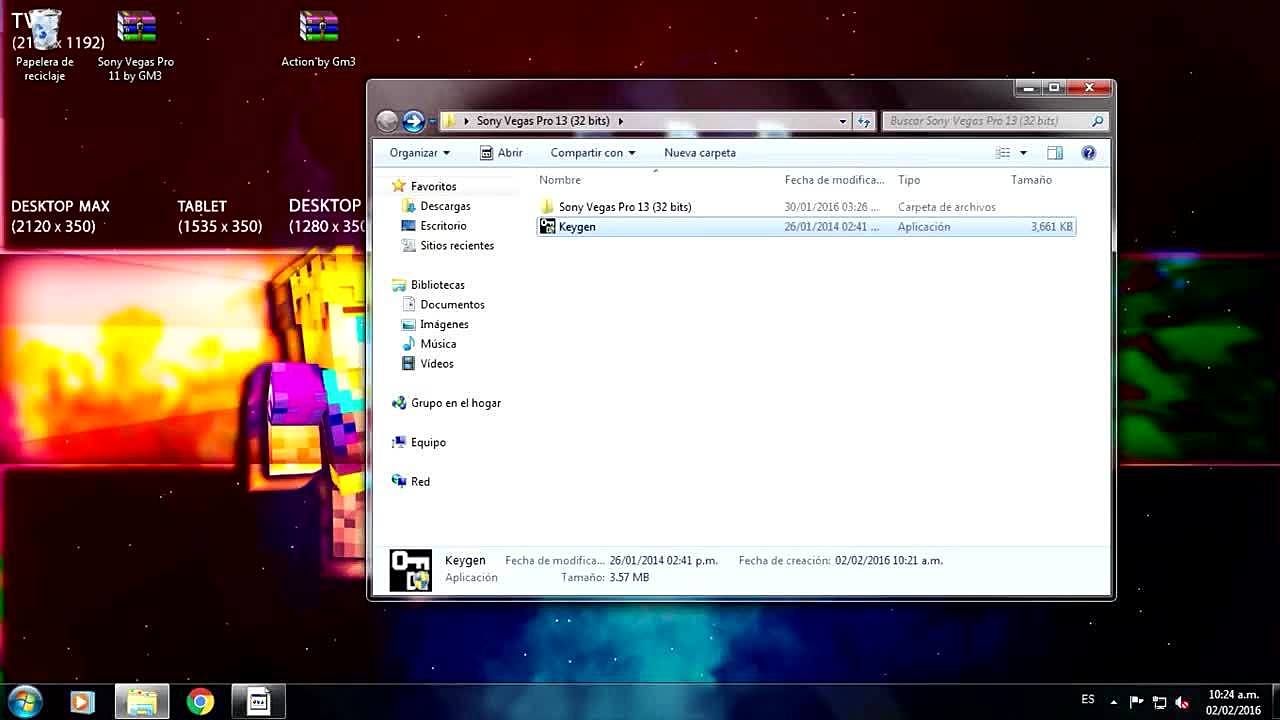The image size is (1280, 720).
Task: Click the blue forward navigation arrow
Action: pos(413,121)
